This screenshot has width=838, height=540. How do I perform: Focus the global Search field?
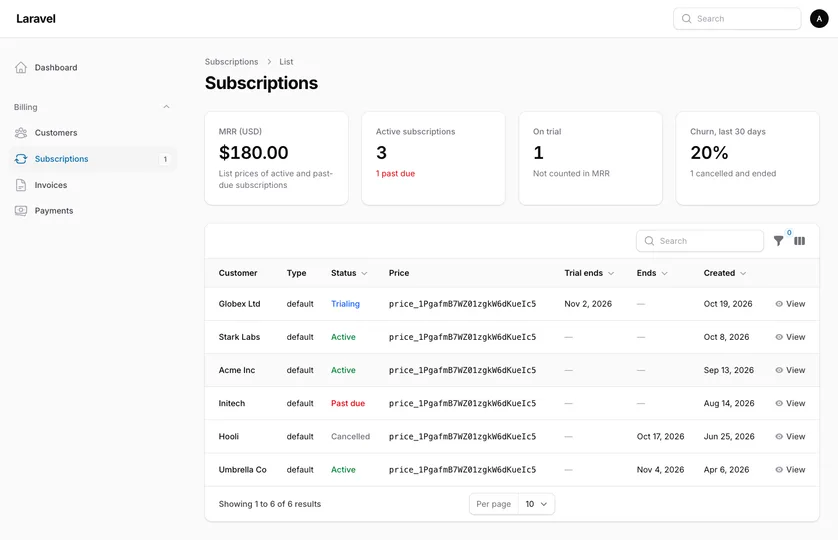click(x=737, y=19)
